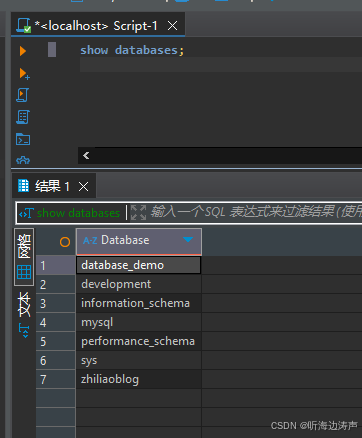Select row number 4 header

click(56, 322)
